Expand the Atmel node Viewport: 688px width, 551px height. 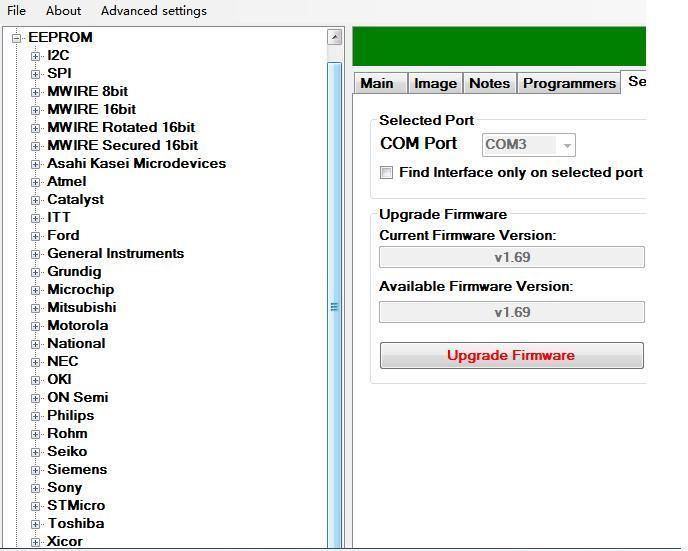[36, 182]
